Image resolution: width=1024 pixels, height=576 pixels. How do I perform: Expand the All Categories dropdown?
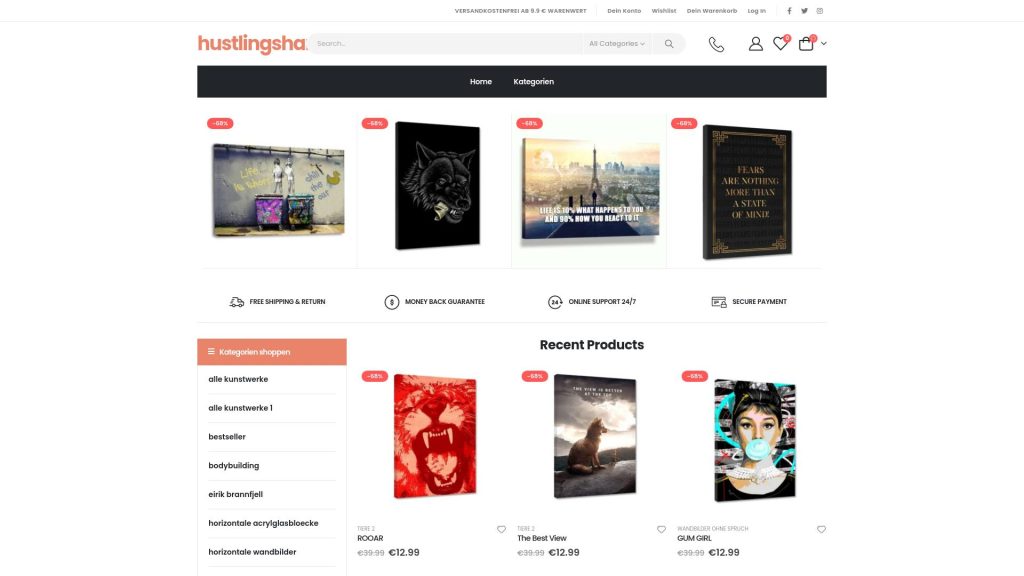[x=616, y=44]
